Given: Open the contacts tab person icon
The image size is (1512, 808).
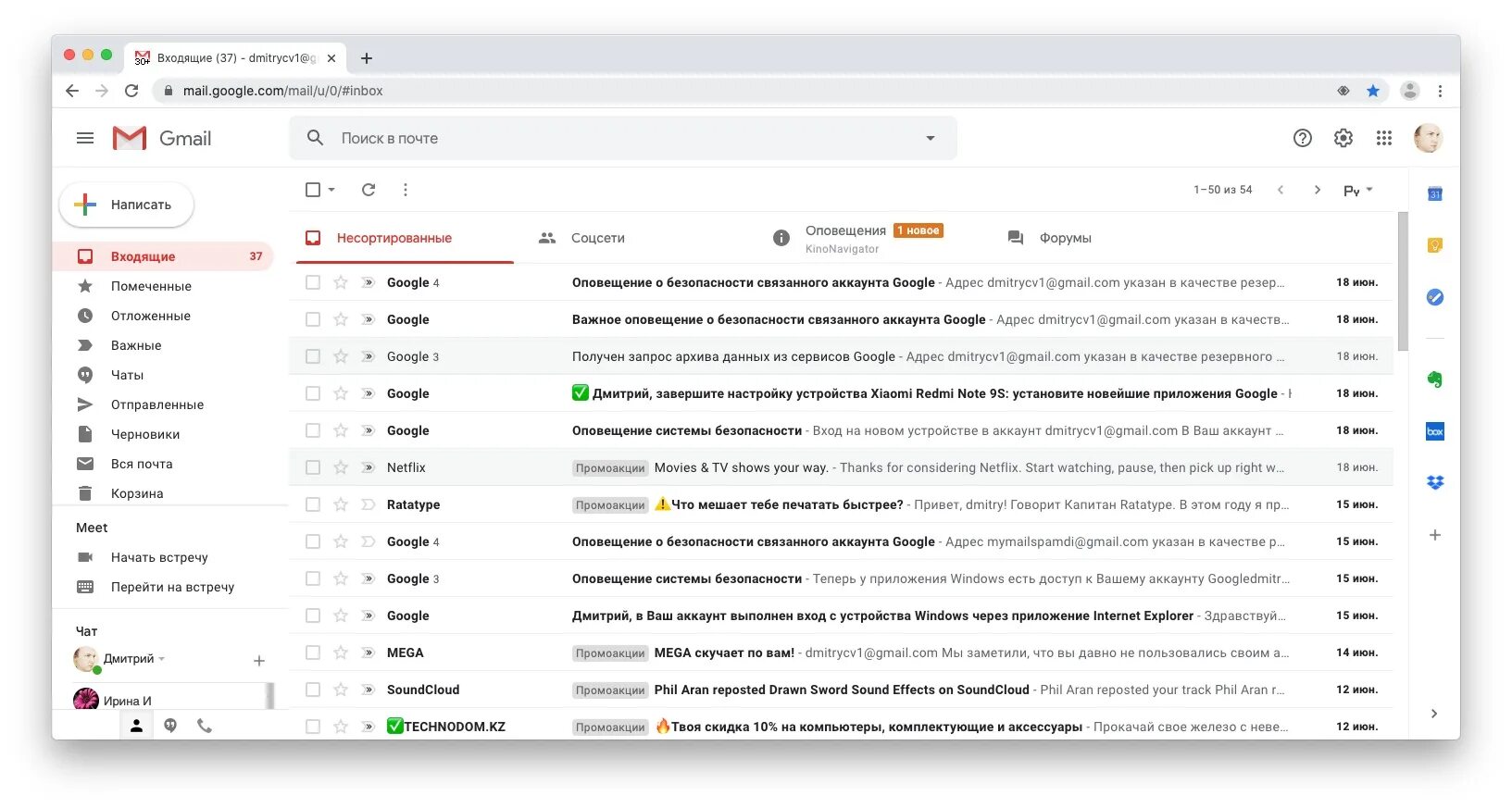Looking at the screenshot, I should click(136, 727).
